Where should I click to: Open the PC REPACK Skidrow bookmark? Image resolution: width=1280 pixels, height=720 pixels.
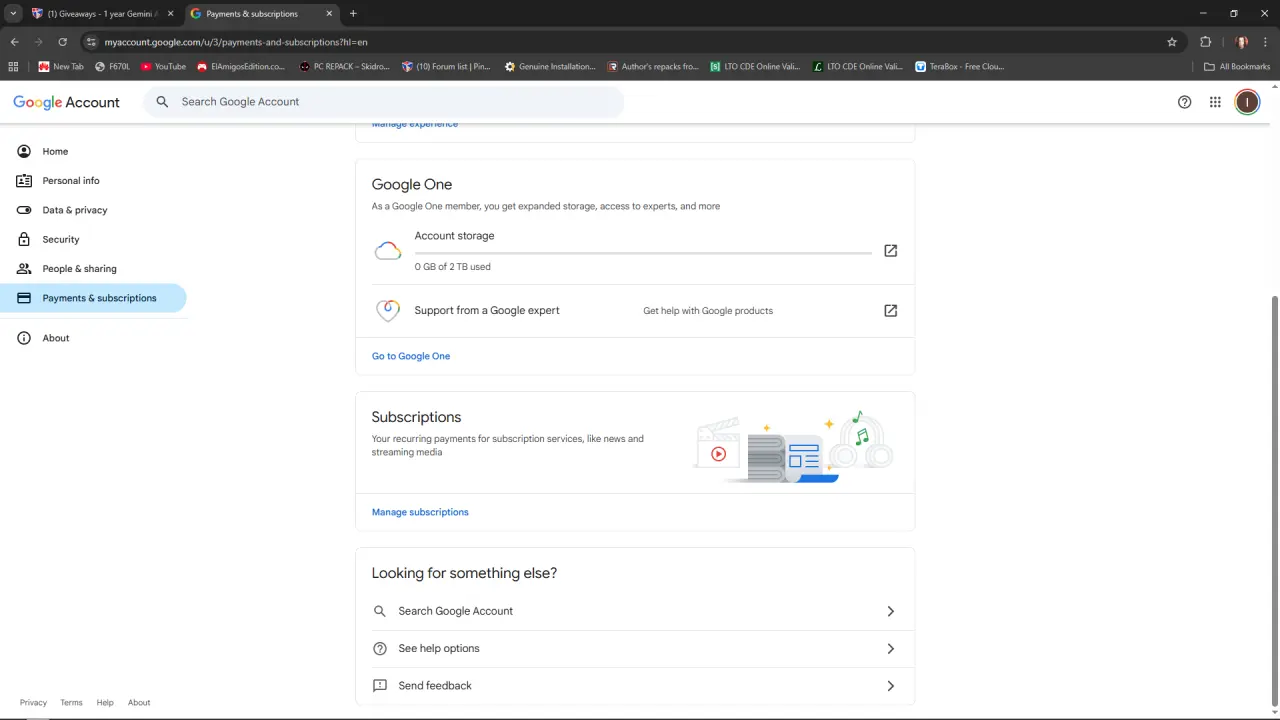(344, 67)
